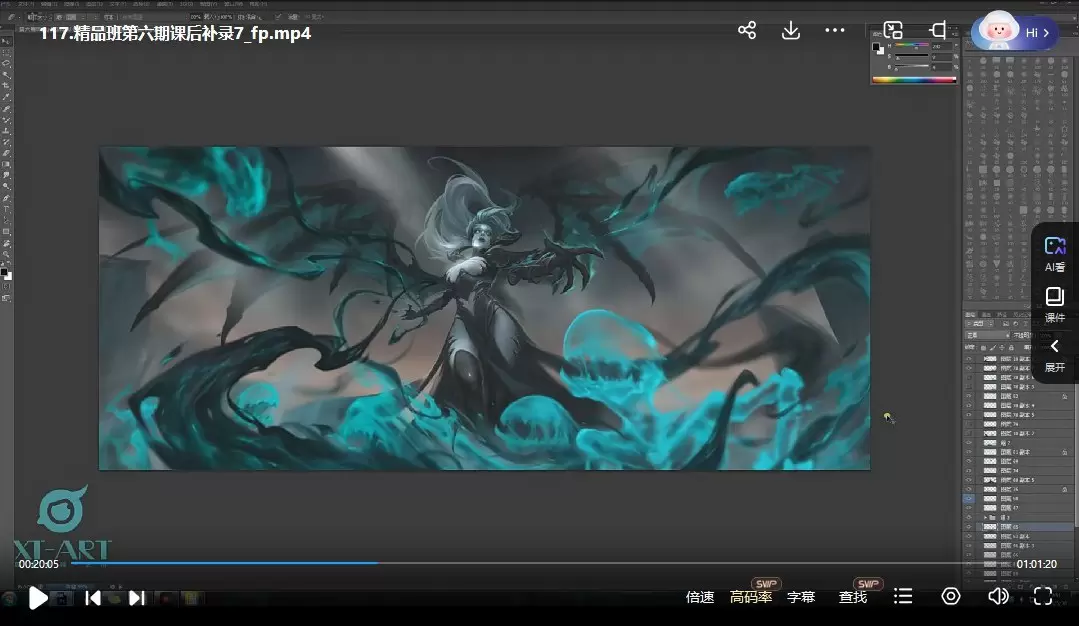Image resolution: width=1079 pixels, height=626 pixels.
Task: Open the layer kind filter dropdown
Action: (x=979, y=323)
